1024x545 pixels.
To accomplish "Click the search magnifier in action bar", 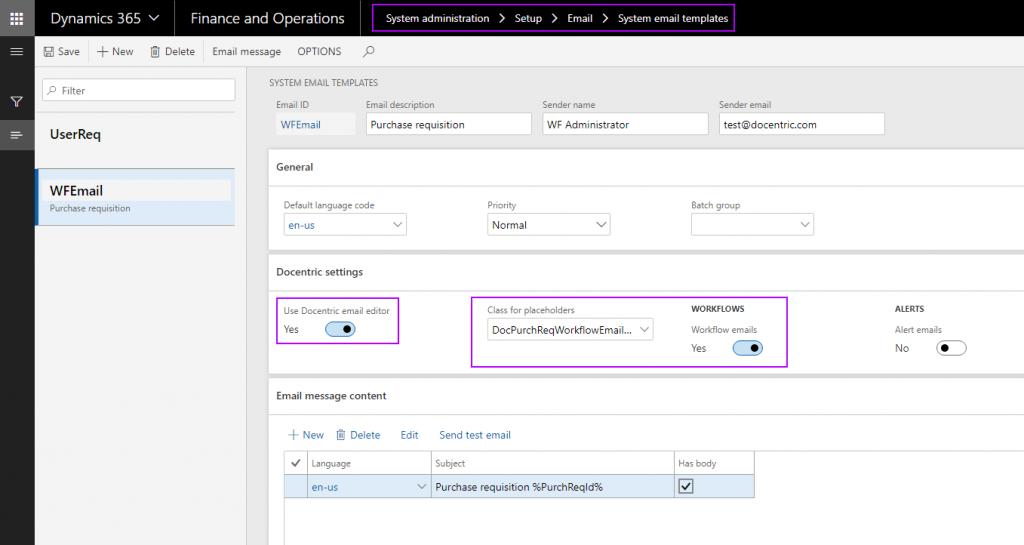I will tap(369, 52).
